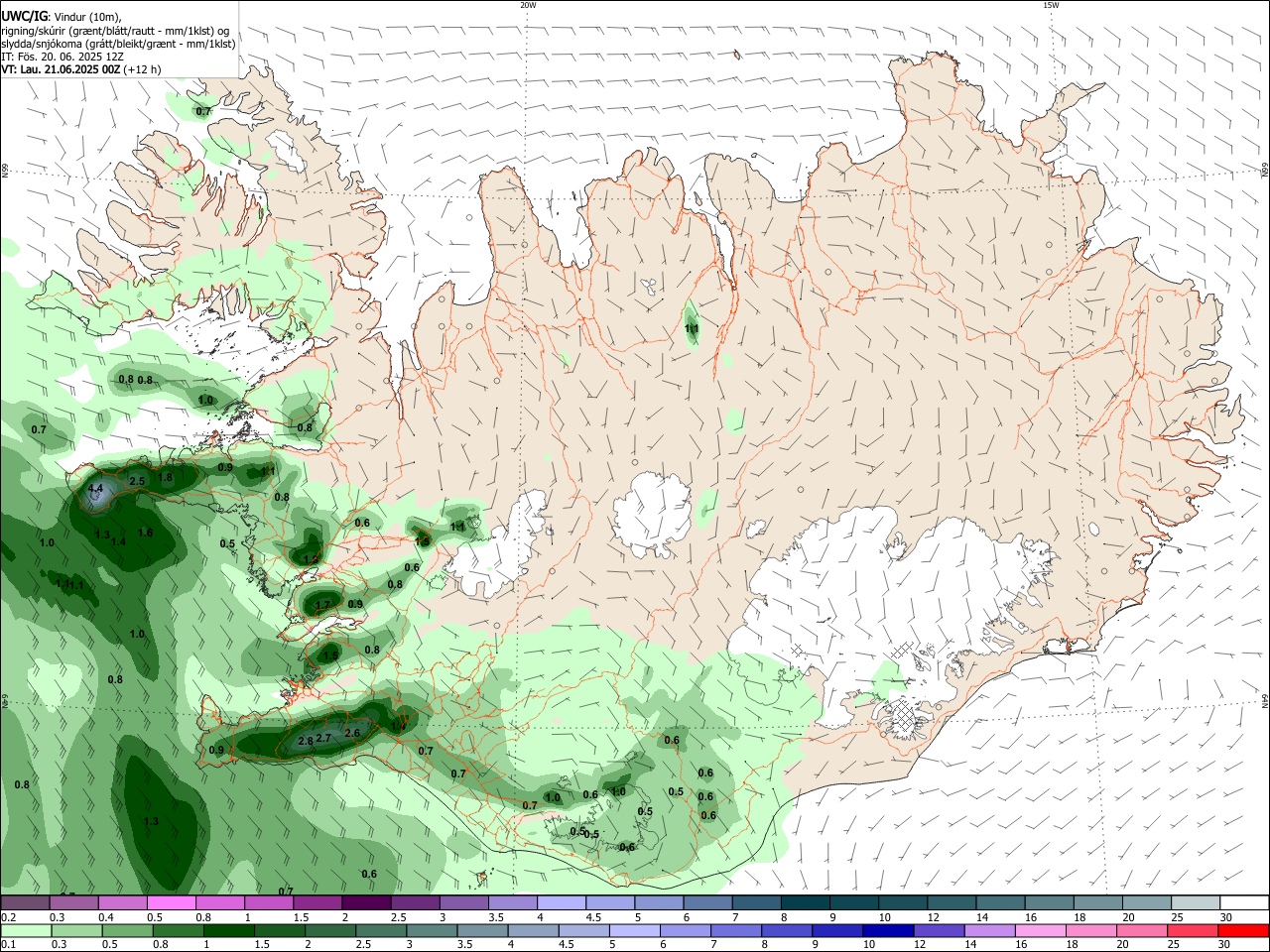Click the 'VT: Lau. 21.06.2025 00Z (+12 h)' line
Screen dimensions: 1270x952
(x=80, y=69)
